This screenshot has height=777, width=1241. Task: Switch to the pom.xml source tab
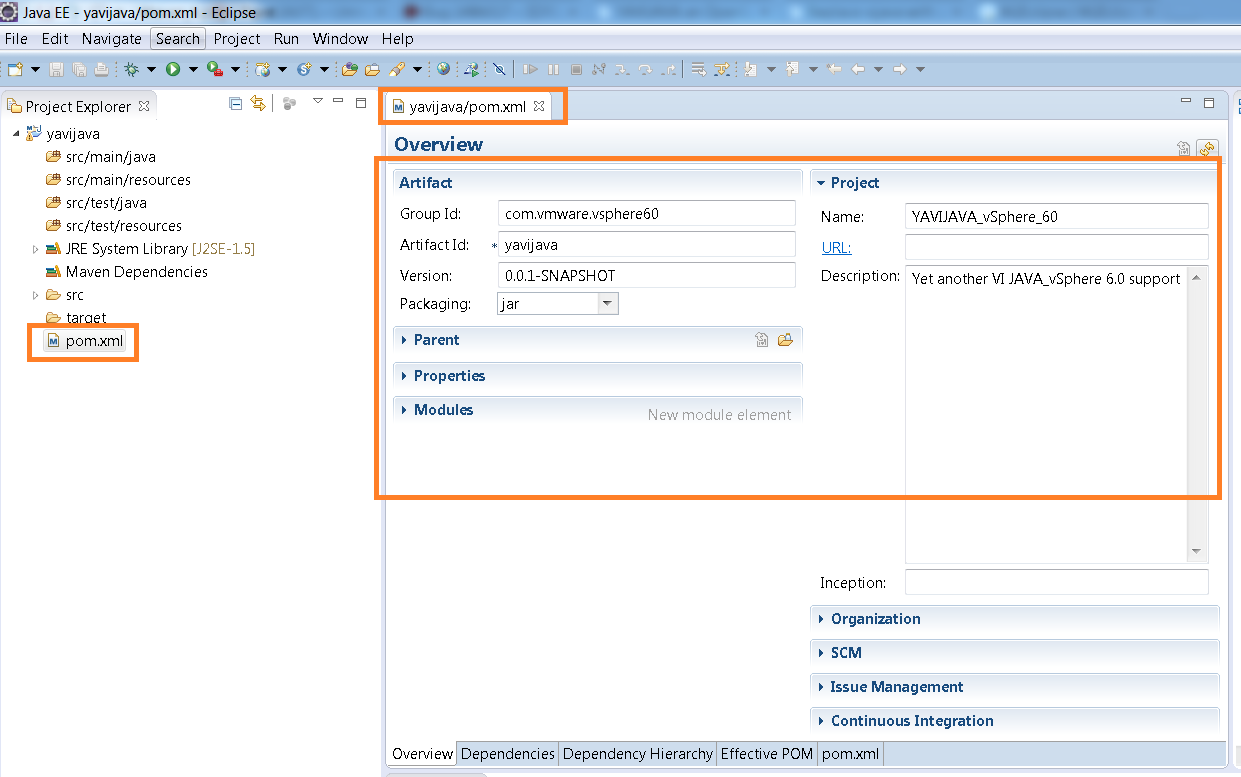click(x=851, y=754)
